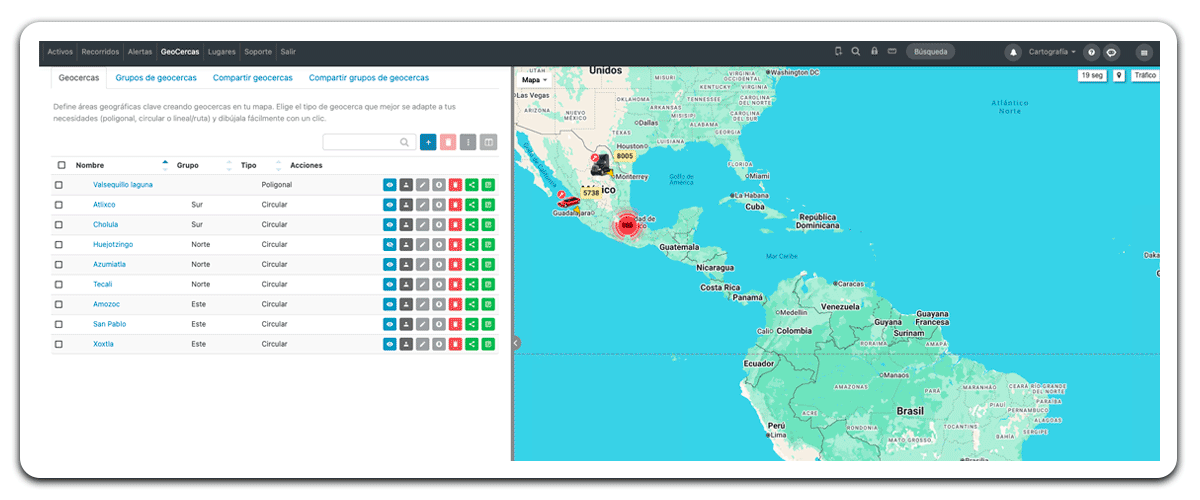Delete the Cholula geofence with its red icon
The width and height of the screenshot is (1200, 500).
point(455,224)
